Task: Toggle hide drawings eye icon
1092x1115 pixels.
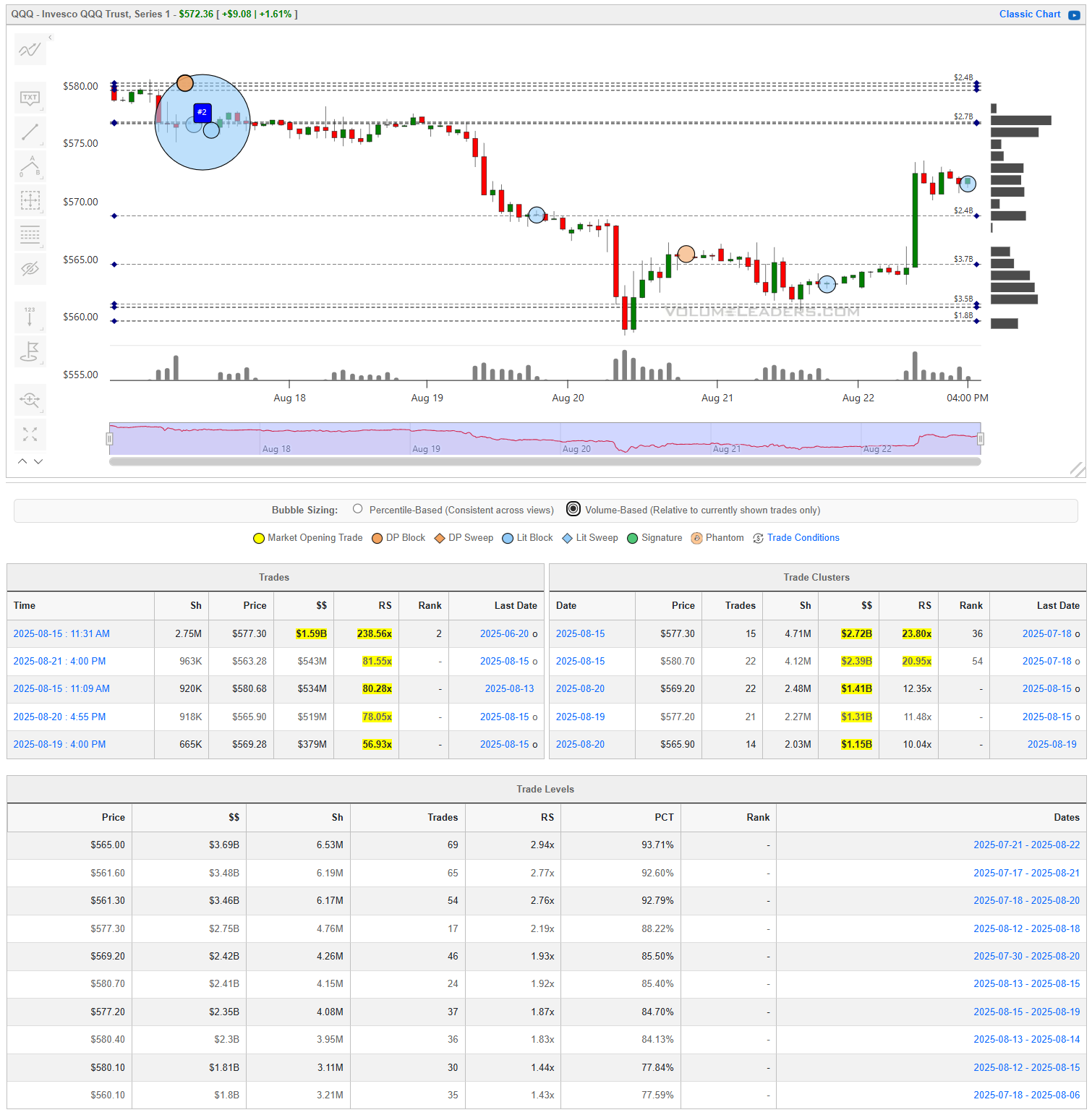Action: coord(30,268)
